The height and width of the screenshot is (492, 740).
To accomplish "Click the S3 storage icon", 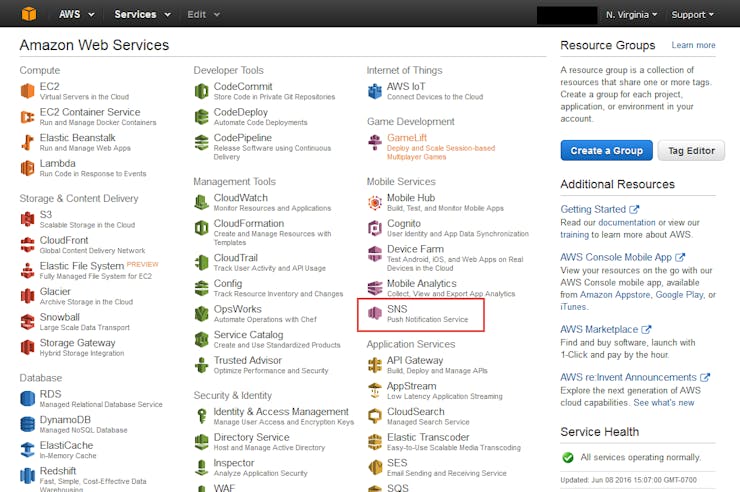I will (x=28, y=219).
